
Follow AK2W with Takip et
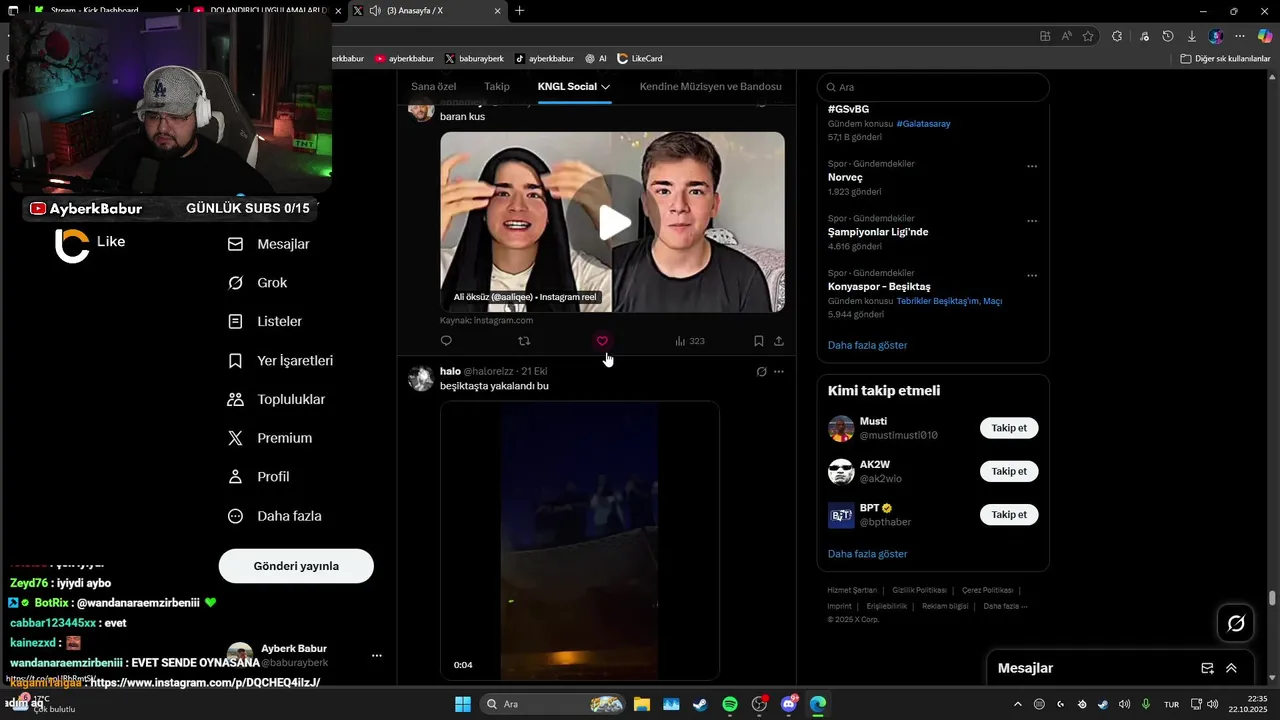pyautogui.click(x=1009, y=471)
